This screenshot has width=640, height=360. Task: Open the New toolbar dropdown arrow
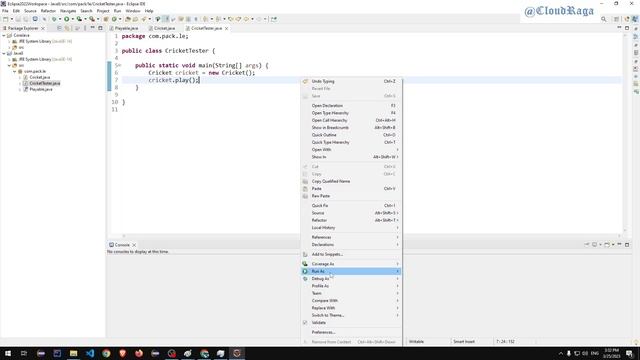[x=11, y=19]
